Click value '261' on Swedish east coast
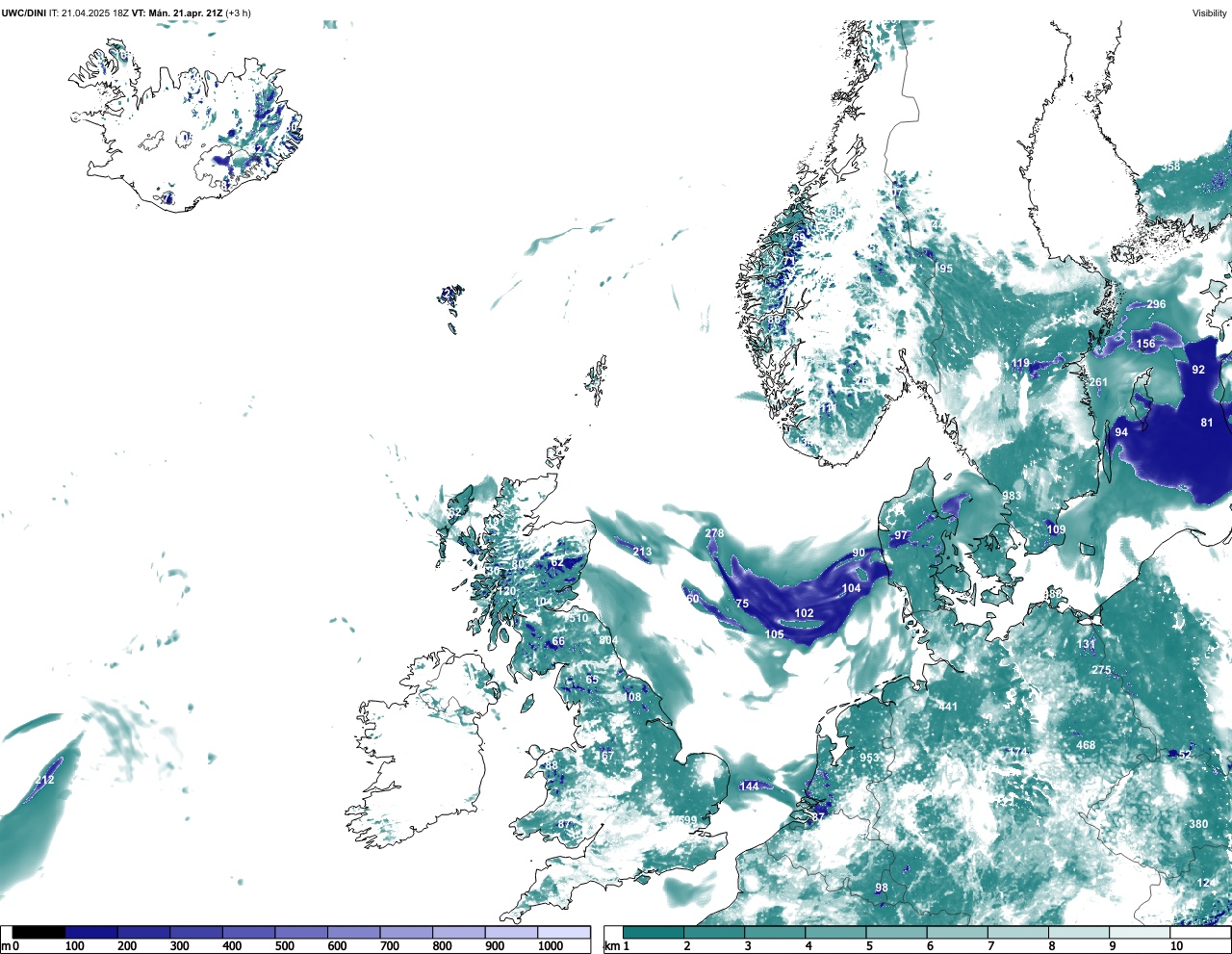Screen dimensions: 1232x954 [x=1098, y=382]
